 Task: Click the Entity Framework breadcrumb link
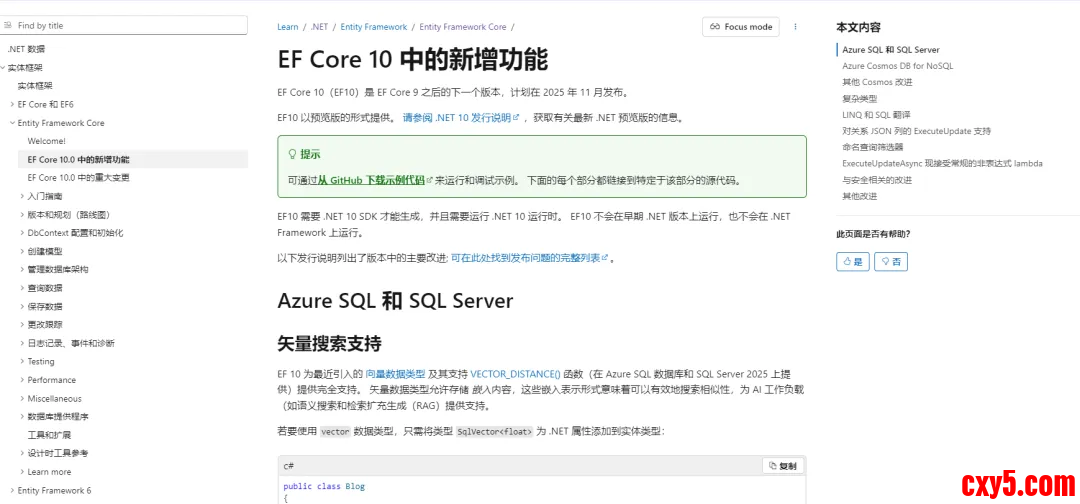(371, 27)
